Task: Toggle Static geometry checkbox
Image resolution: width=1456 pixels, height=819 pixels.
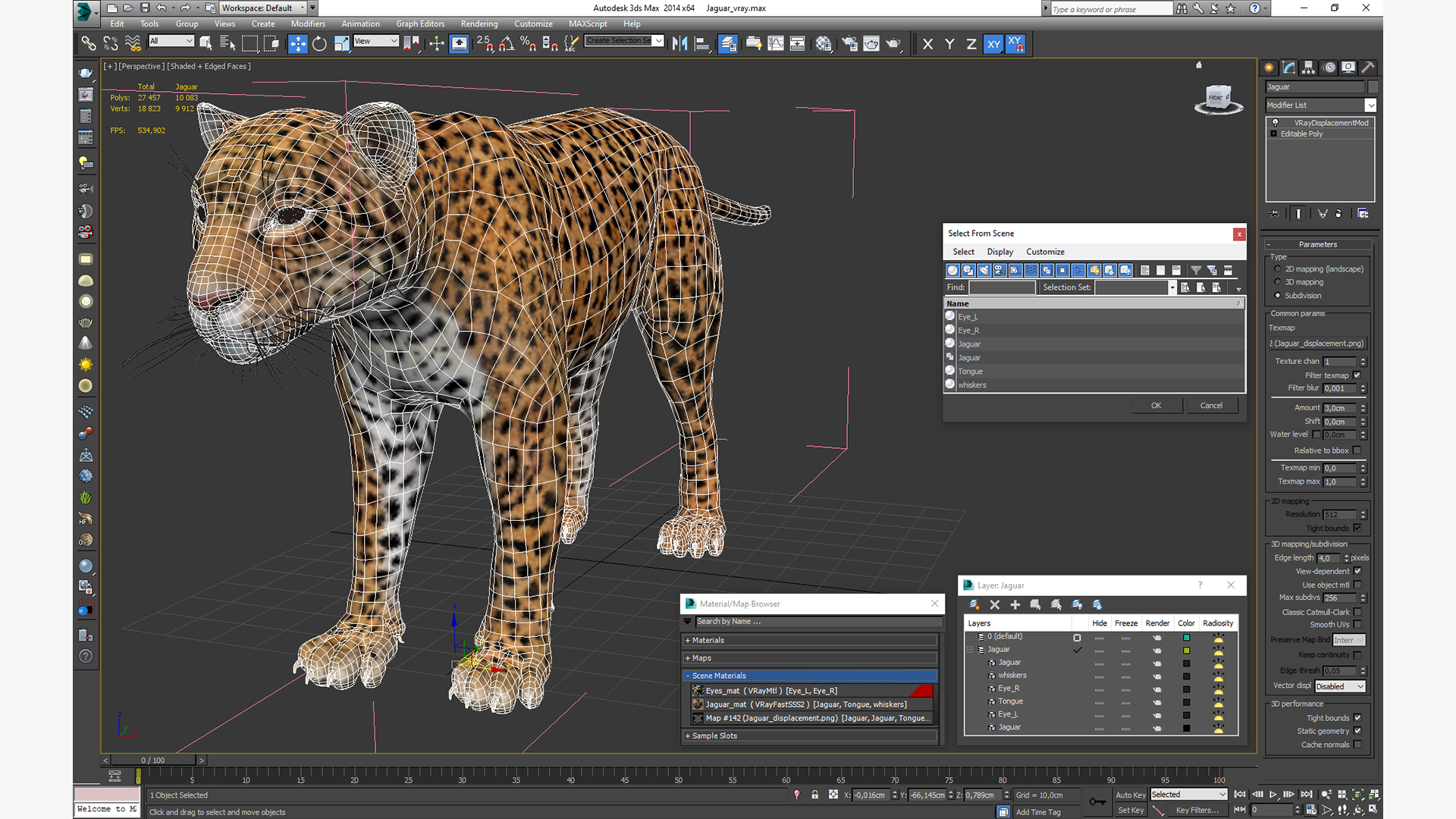Action: [1357, 731]
